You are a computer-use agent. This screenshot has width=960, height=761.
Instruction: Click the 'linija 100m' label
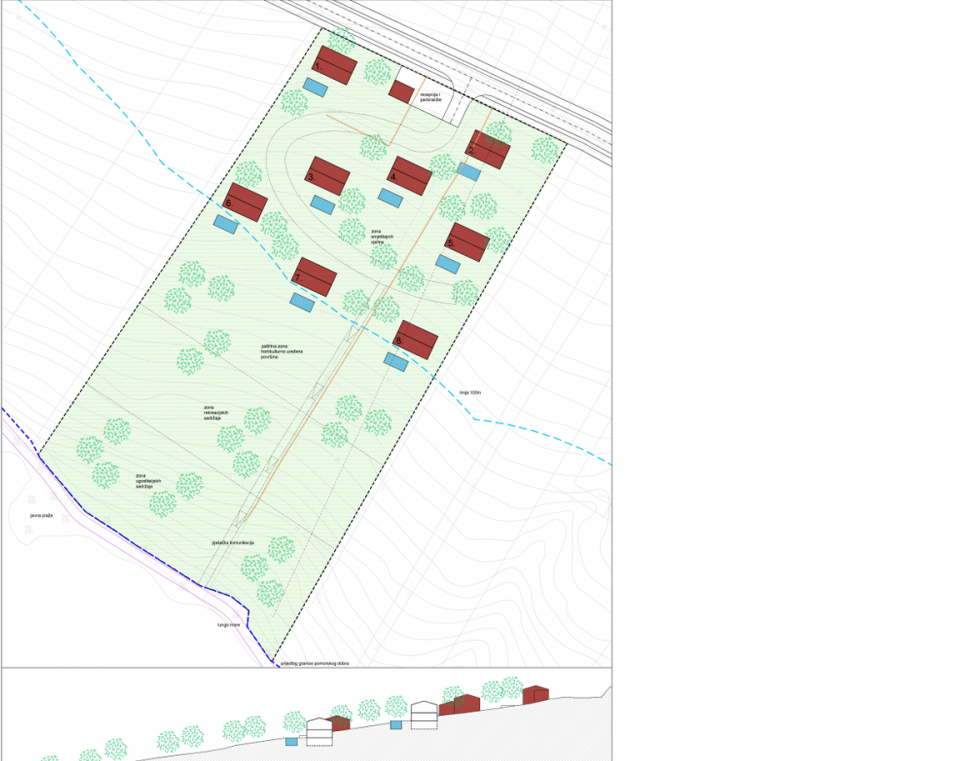pyautogui.click(x=471, y=393)
